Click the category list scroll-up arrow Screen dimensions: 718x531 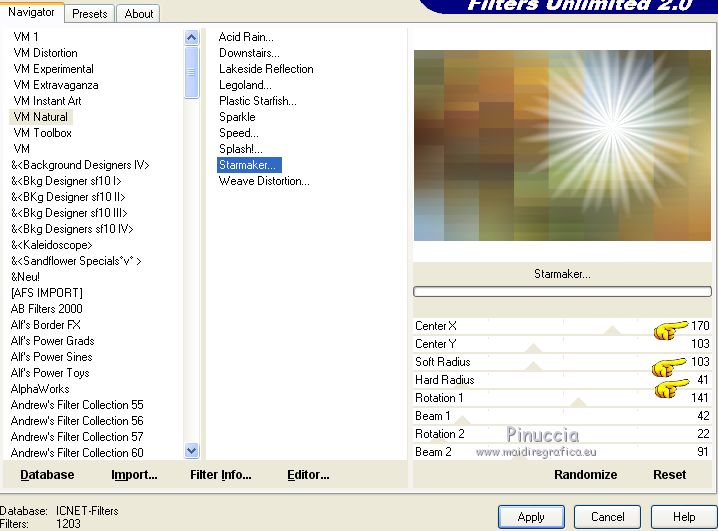191,37
